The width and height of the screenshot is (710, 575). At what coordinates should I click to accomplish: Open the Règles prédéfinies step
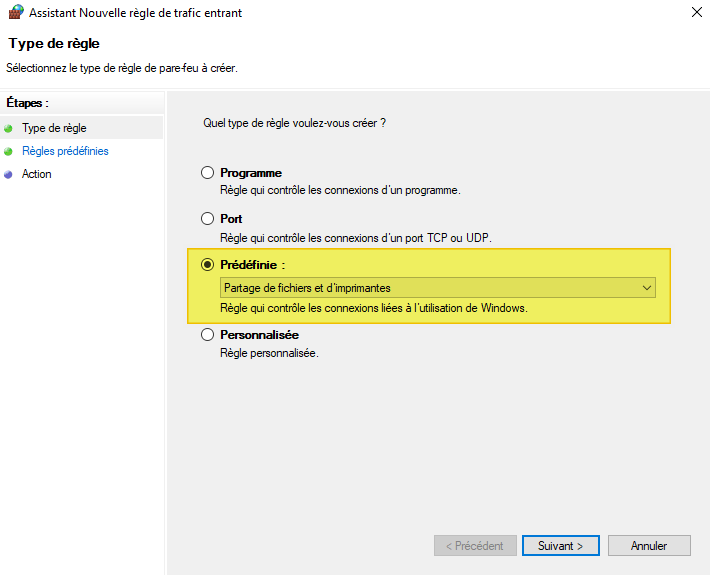pyautogui.click(x=65, y=151)
